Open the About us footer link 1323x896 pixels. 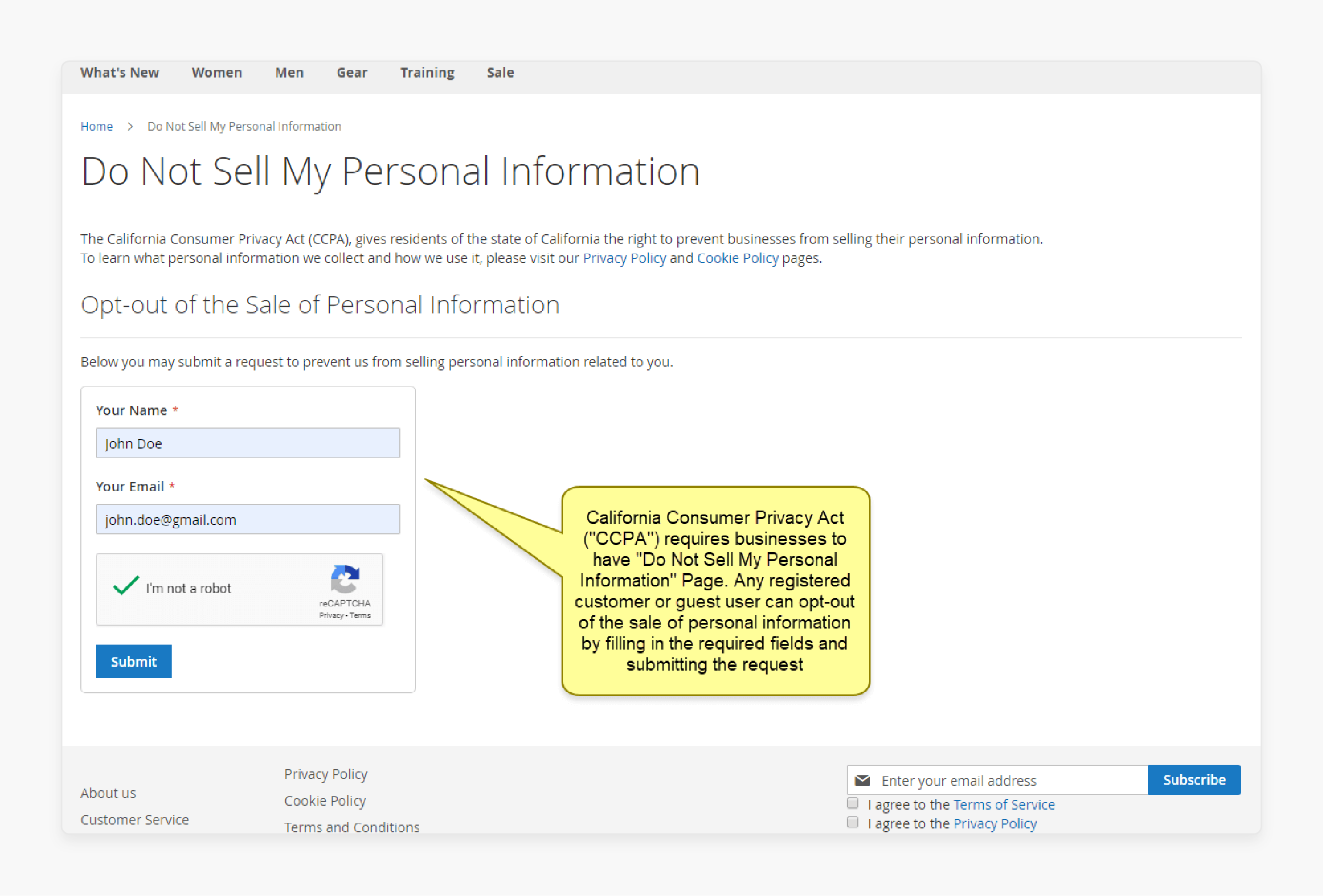108,793
